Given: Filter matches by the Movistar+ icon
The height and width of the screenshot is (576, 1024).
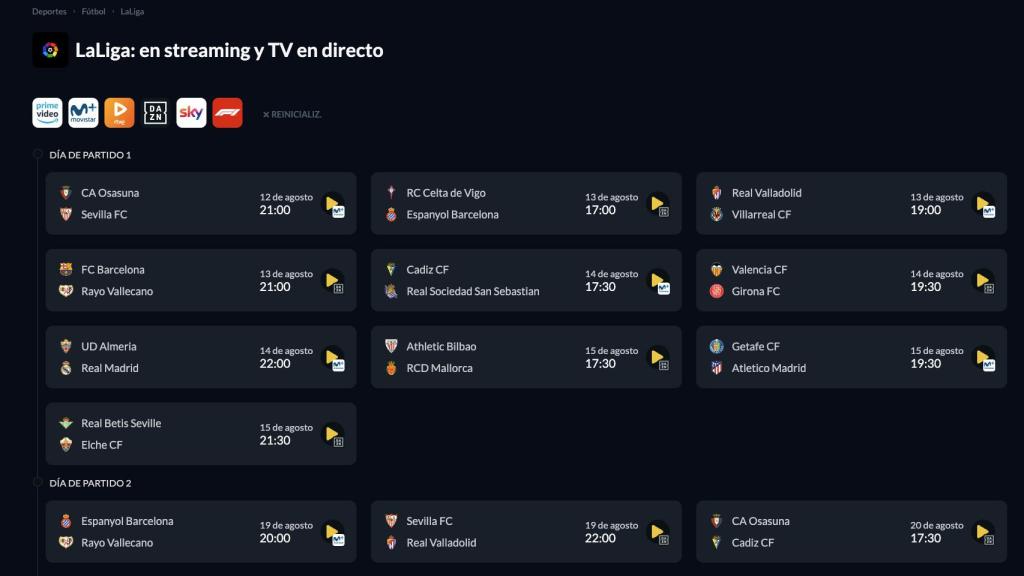Looking at the screenshot, I should tap(82, 113).
